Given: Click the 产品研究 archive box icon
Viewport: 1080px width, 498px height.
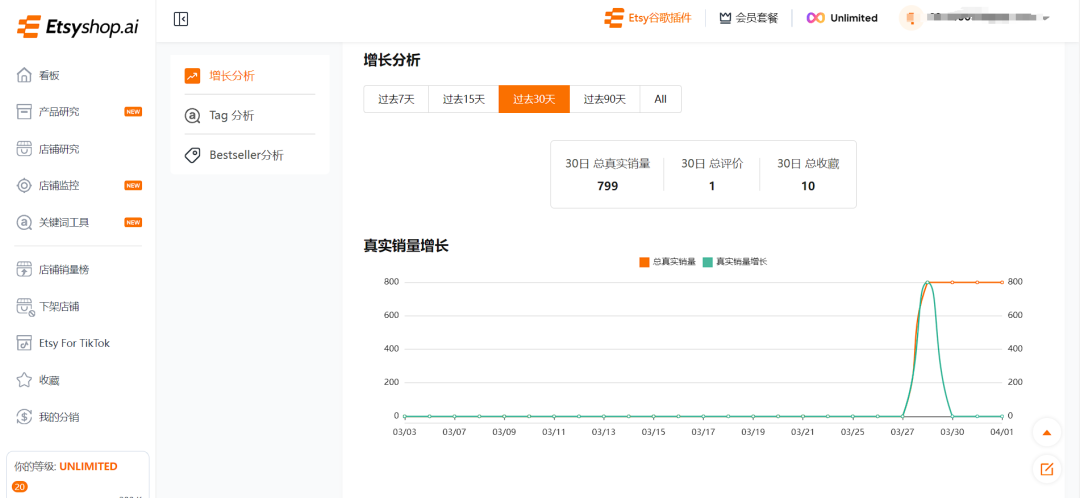Looking at the screenshot, I should [24, 112].
